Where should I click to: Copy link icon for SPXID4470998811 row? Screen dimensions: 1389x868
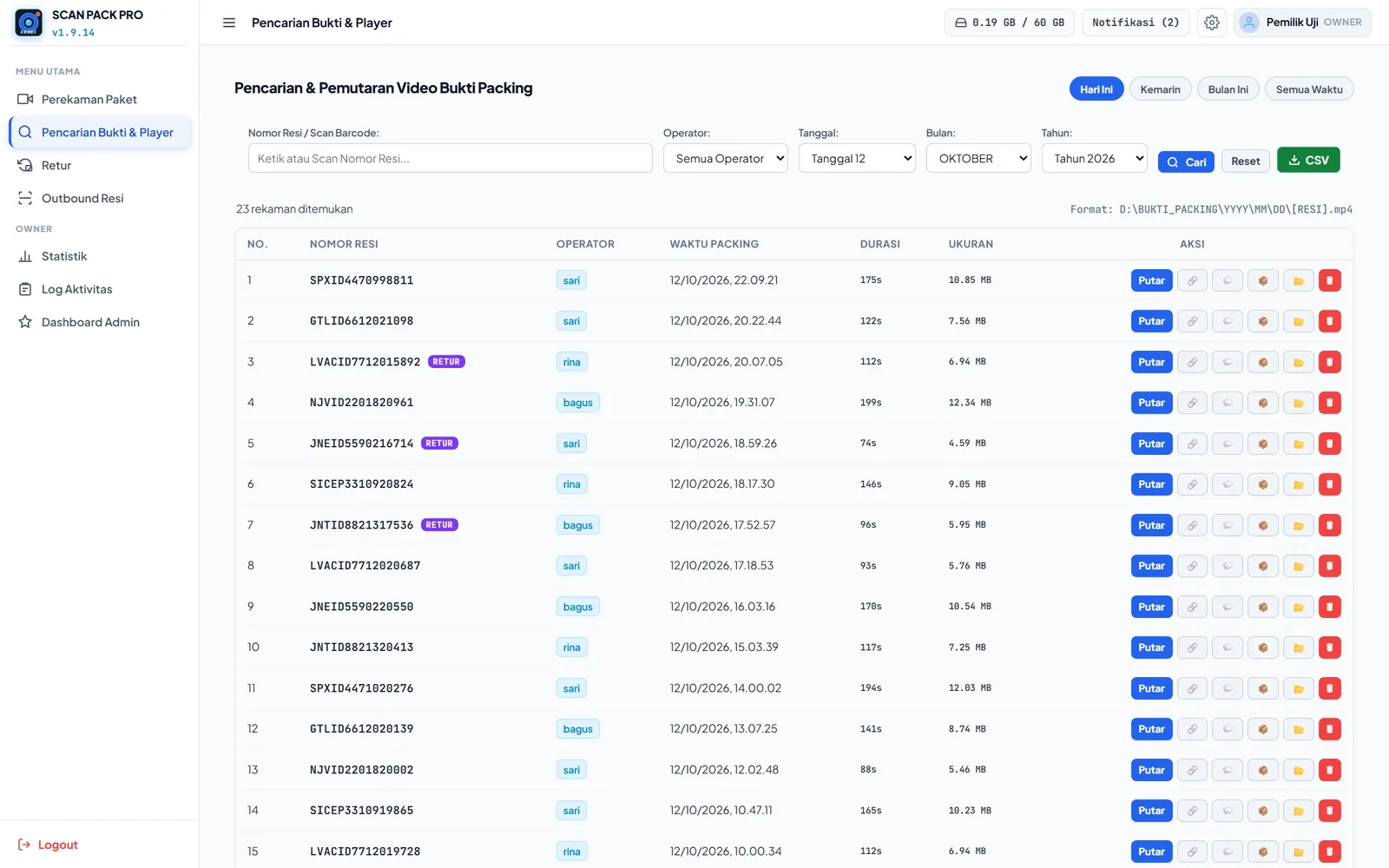pos(1192,280)
